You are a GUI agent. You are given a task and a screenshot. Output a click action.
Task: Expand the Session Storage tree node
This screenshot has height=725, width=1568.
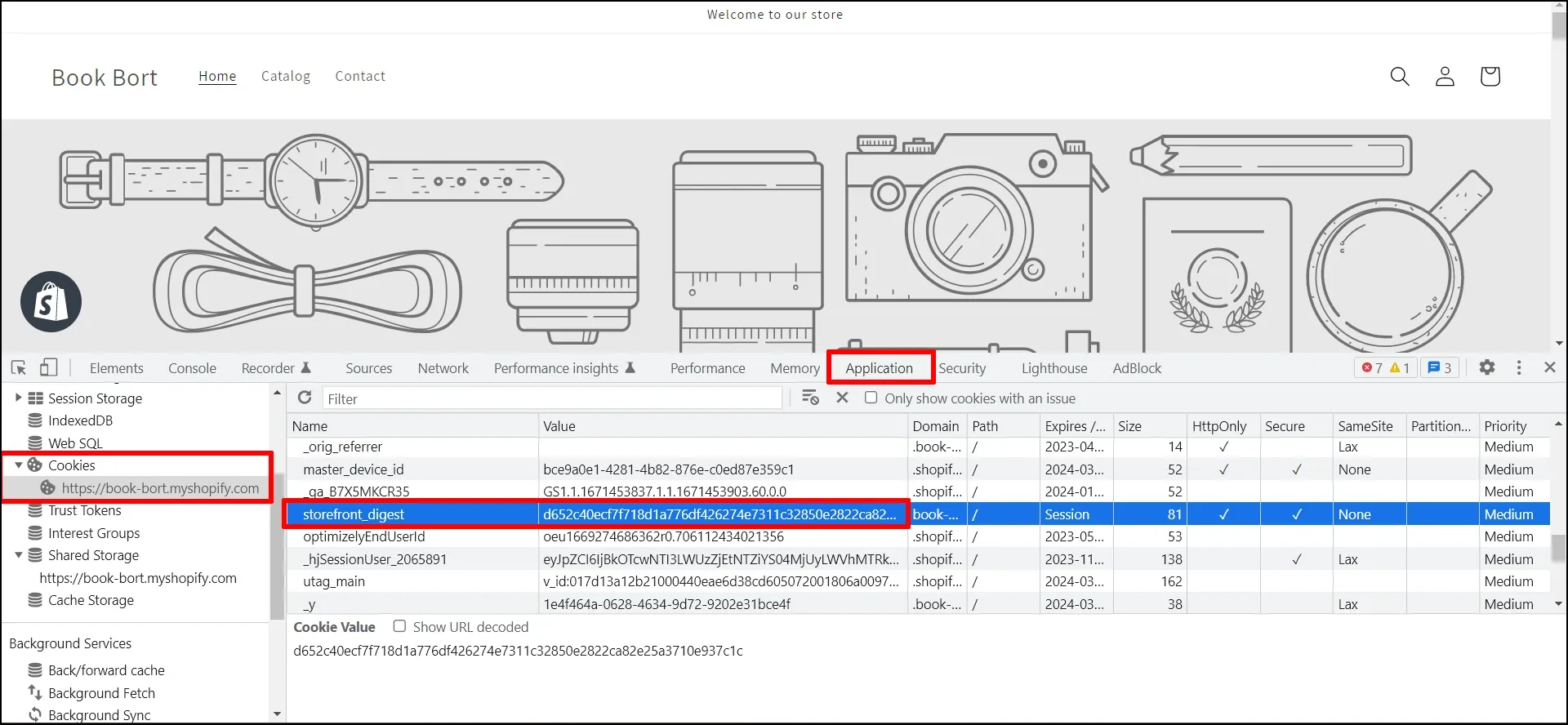tap(18, 398)
